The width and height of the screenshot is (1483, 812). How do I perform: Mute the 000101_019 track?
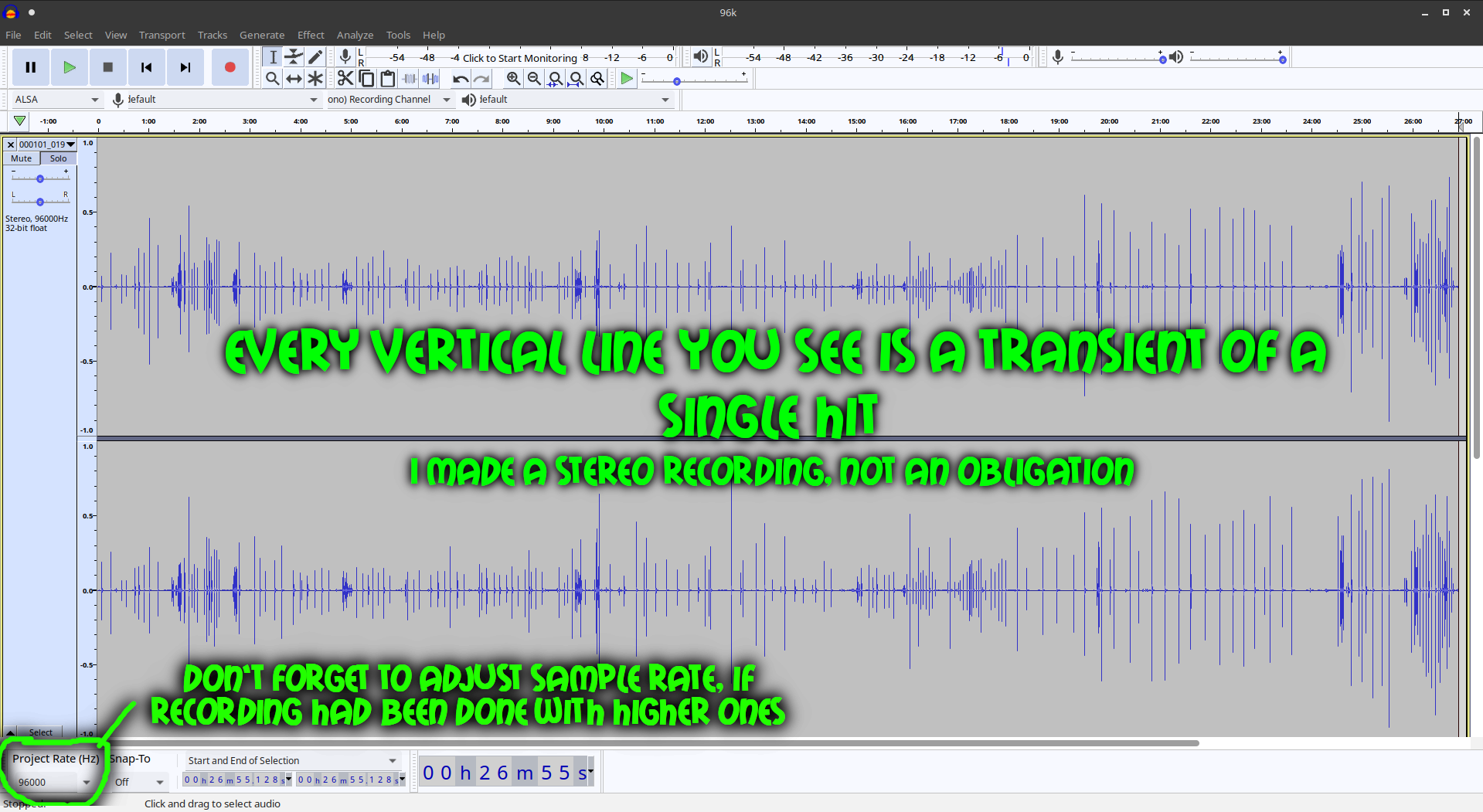pyautogui.click(x=21, y=158)
